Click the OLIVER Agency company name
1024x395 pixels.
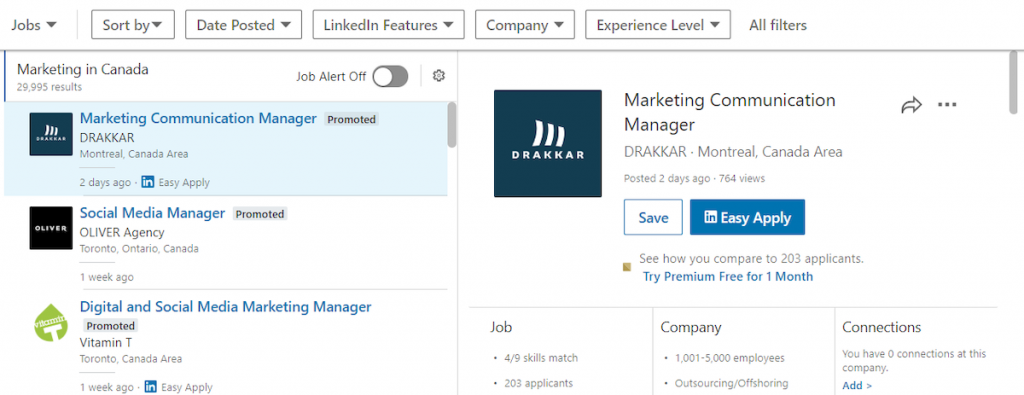[x=122, y=232]
